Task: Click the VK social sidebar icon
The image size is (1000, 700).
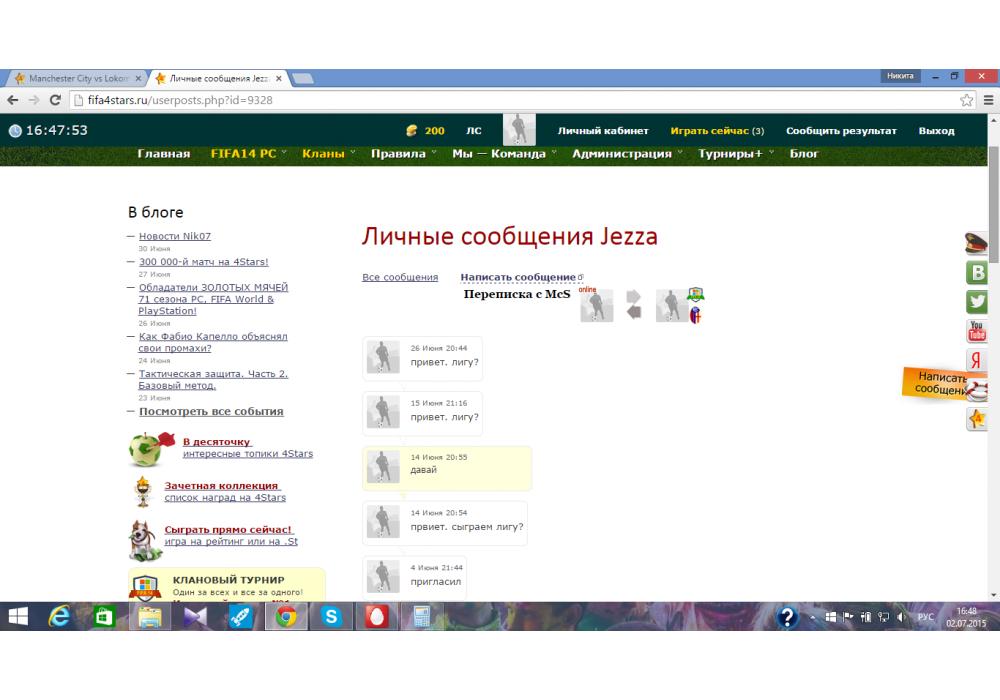Action: pyautogui.click(x=977, y=273)
